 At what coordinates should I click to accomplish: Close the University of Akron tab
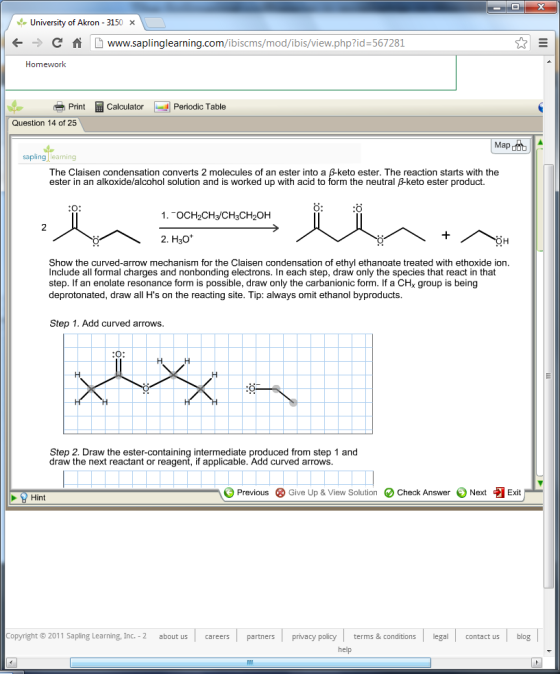click(x=132, y=23)
